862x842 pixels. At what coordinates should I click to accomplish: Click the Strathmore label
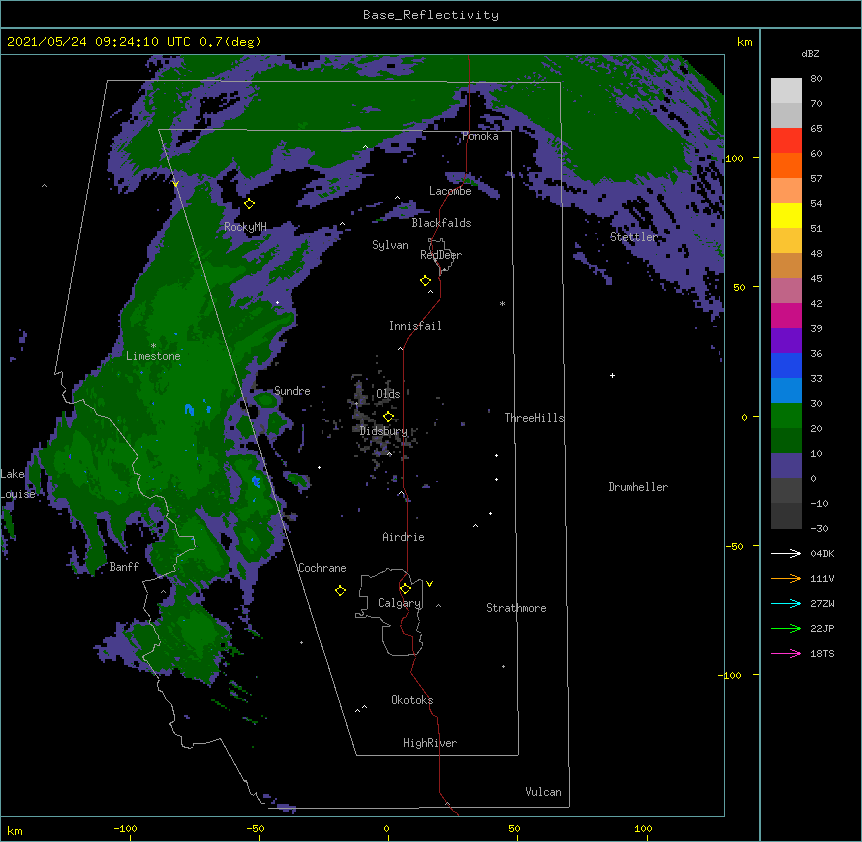(x=516, y=608)
